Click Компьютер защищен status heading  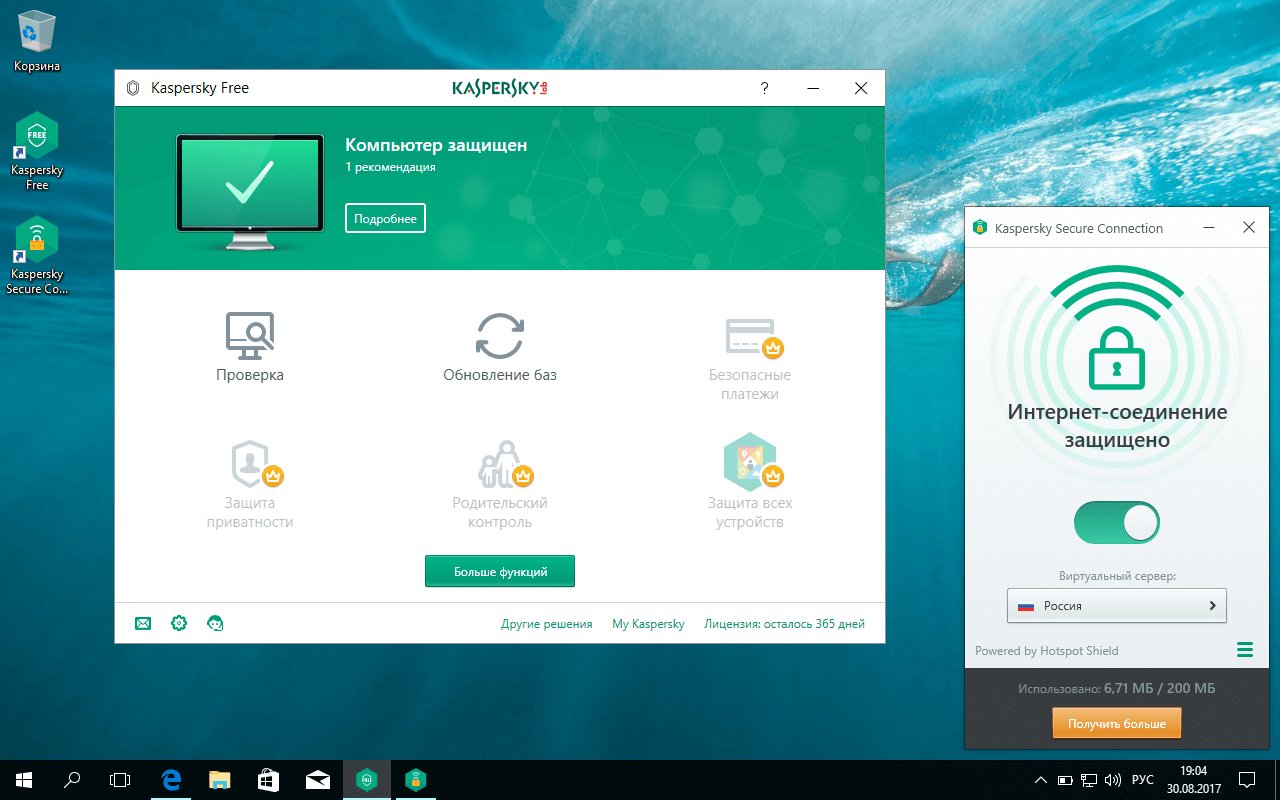(x=436, y=145)
